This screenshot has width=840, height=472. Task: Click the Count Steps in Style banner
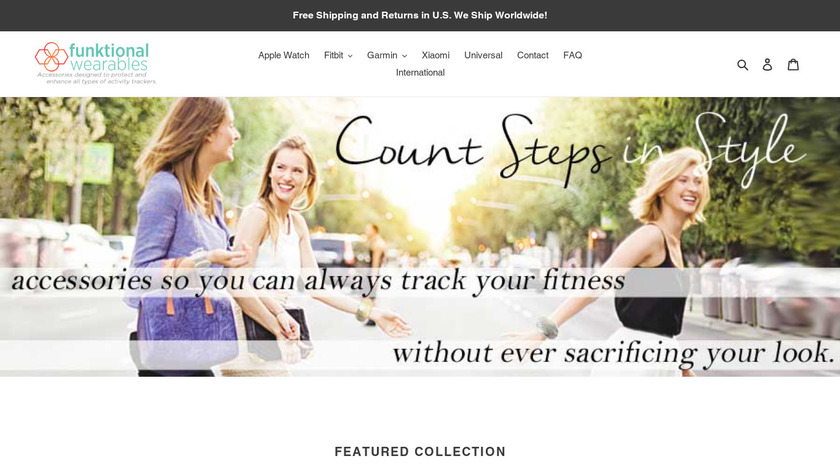click(420, 236)
